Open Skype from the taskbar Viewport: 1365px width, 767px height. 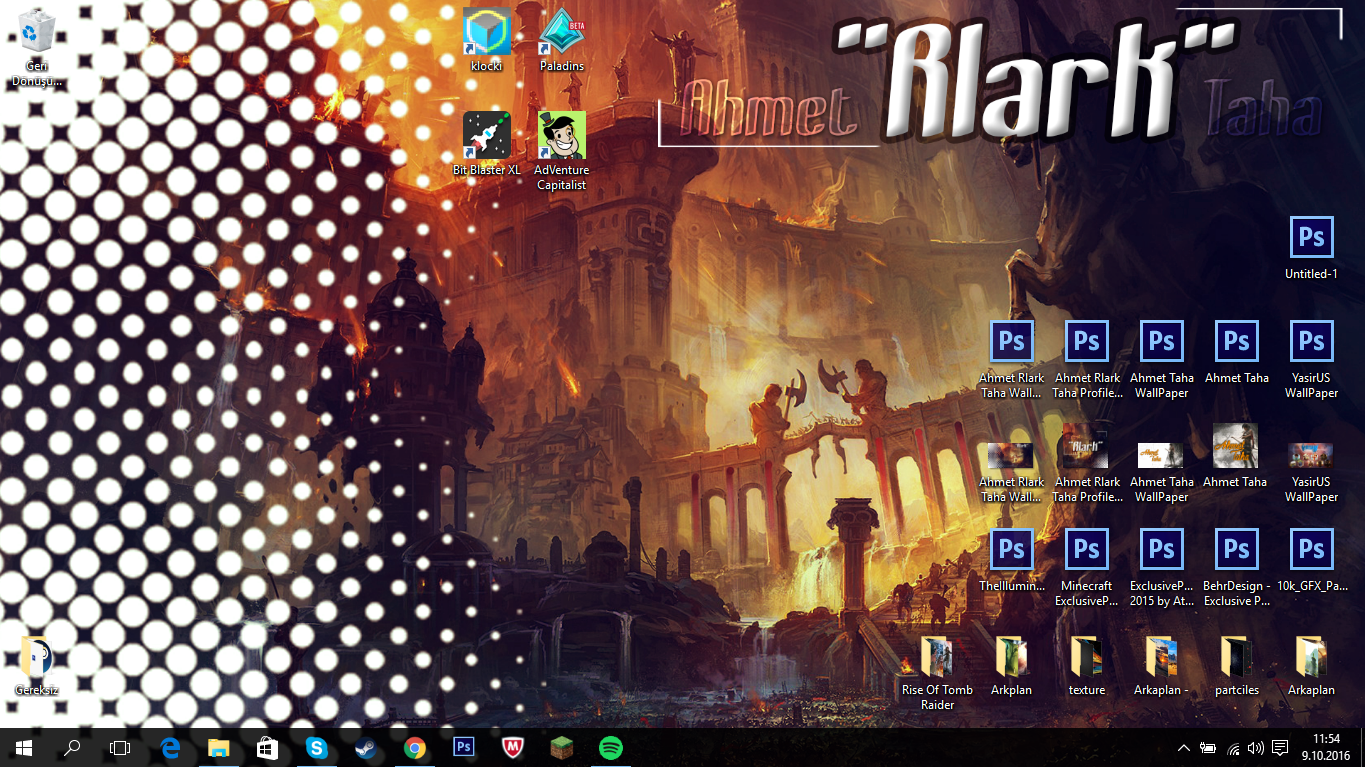click(316, 747)
